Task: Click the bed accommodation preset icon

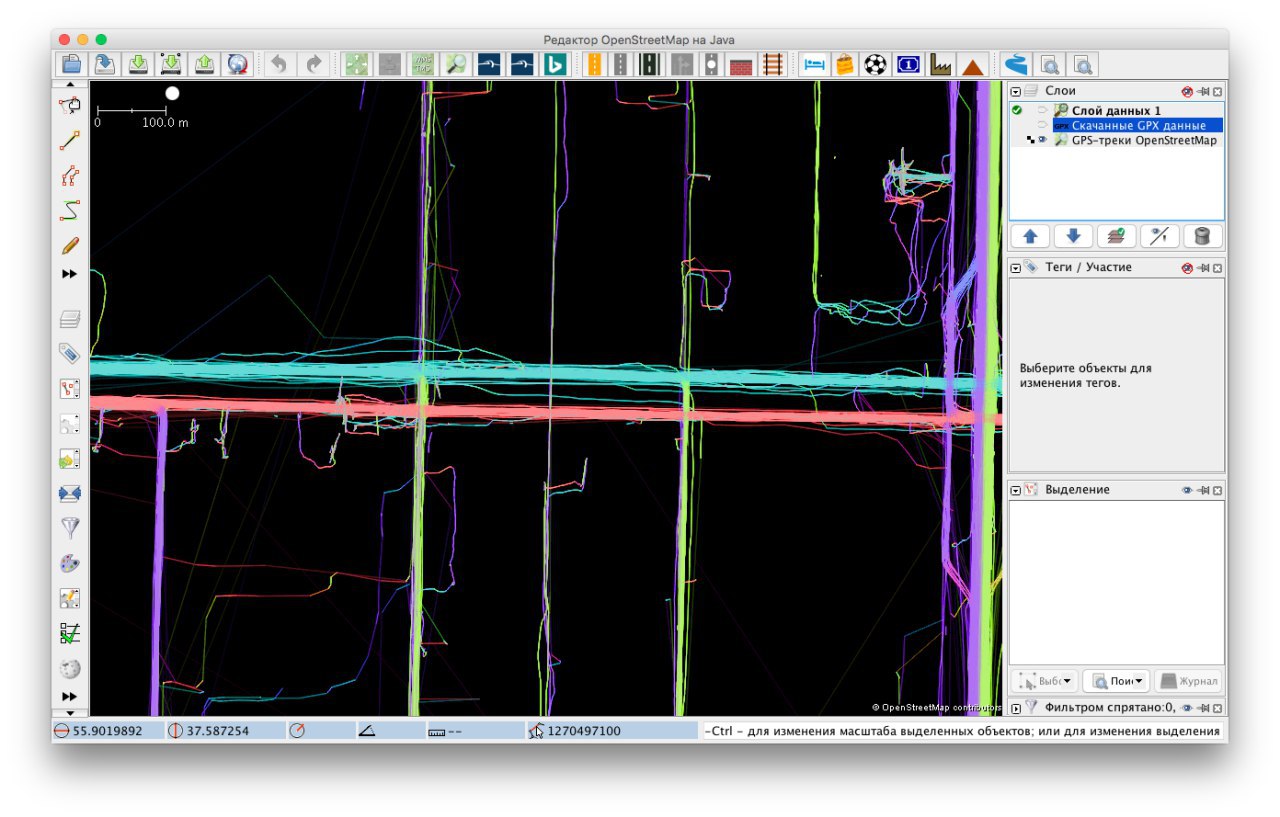Action: (x=814, y=65)
